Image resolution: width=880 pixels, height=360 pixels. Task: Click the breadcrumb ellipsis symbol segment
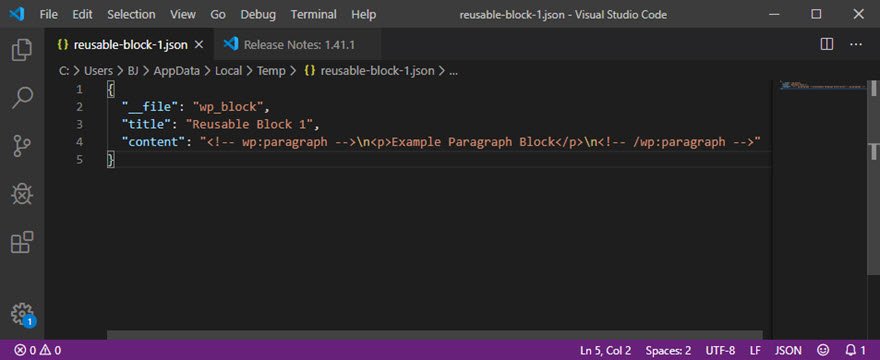(x=453, y=71)
